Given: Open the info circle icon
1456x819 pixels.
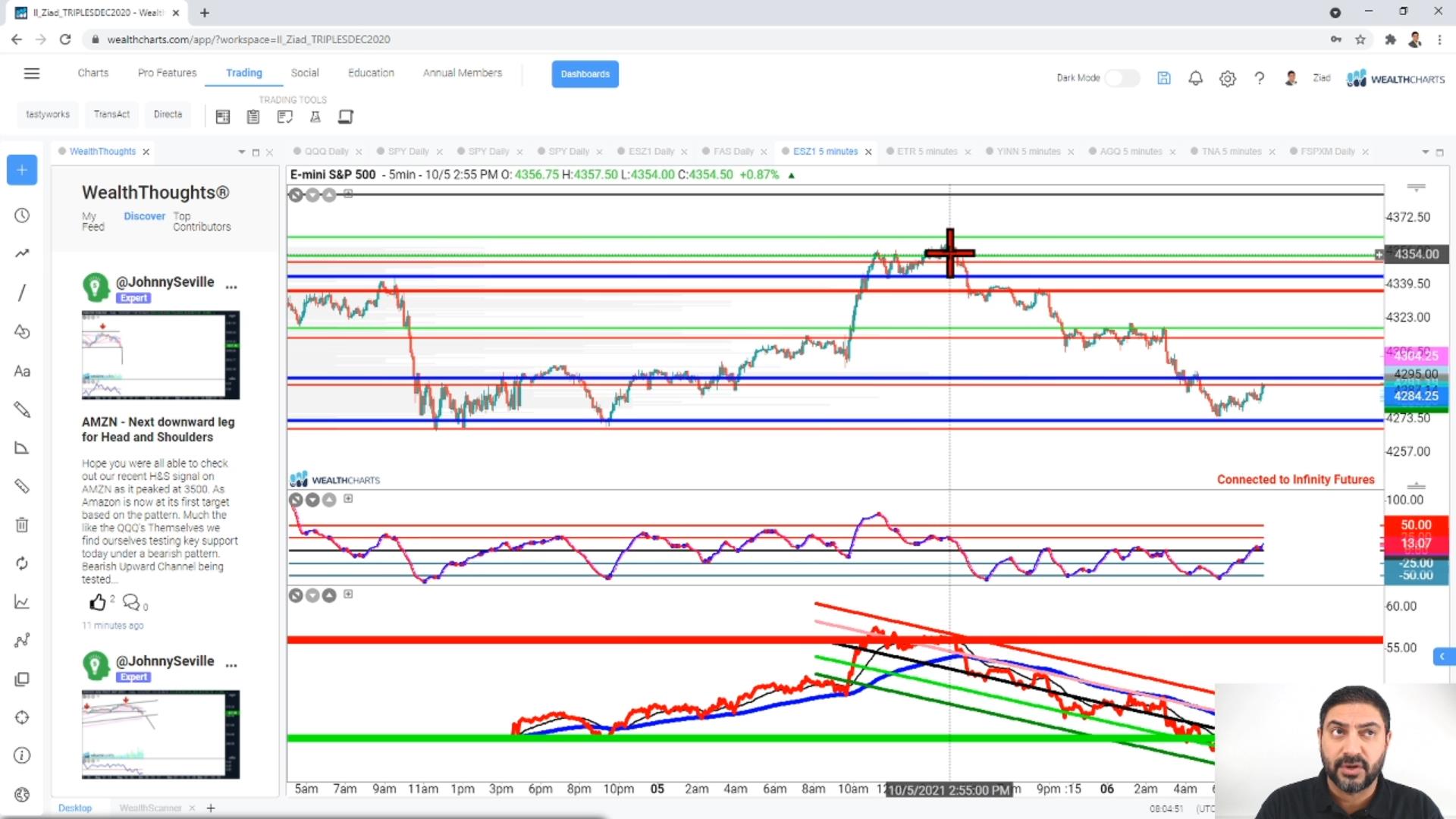Looking at the screenshot, I should [x=22, y=756].
